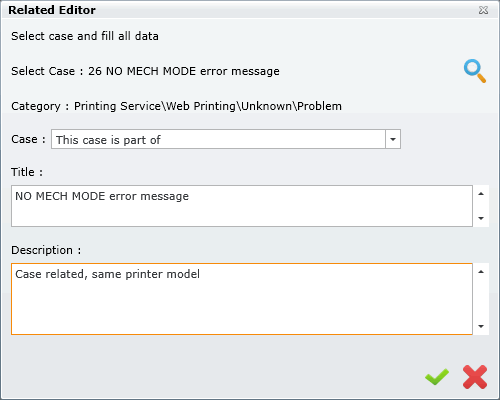Click the Title box scroll down arrow

[x=481, y=218]
